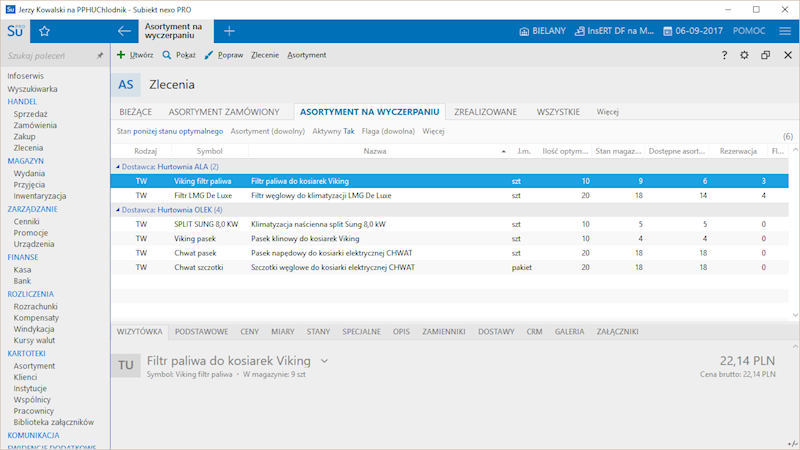Viewport: 800px width, 450px height.
Task: Click the Utwórz plus icon
Action: point(121,55)
